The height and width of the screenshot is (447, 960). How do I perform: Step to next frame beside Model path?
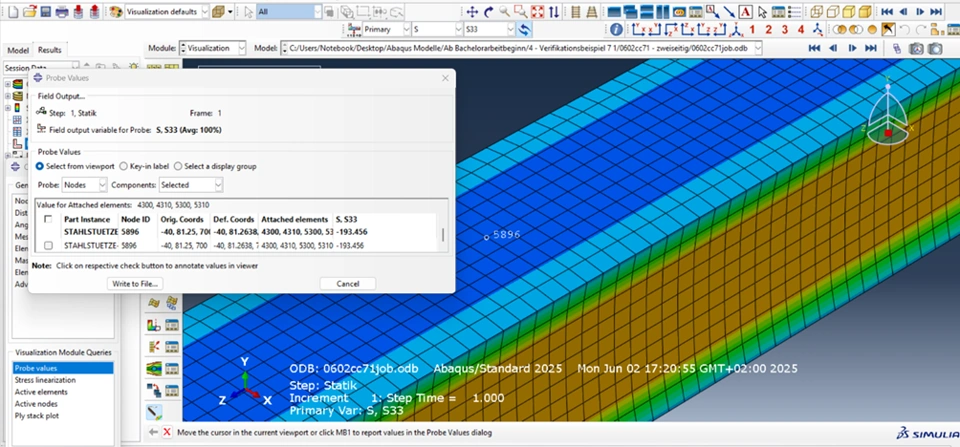[852, 48]
